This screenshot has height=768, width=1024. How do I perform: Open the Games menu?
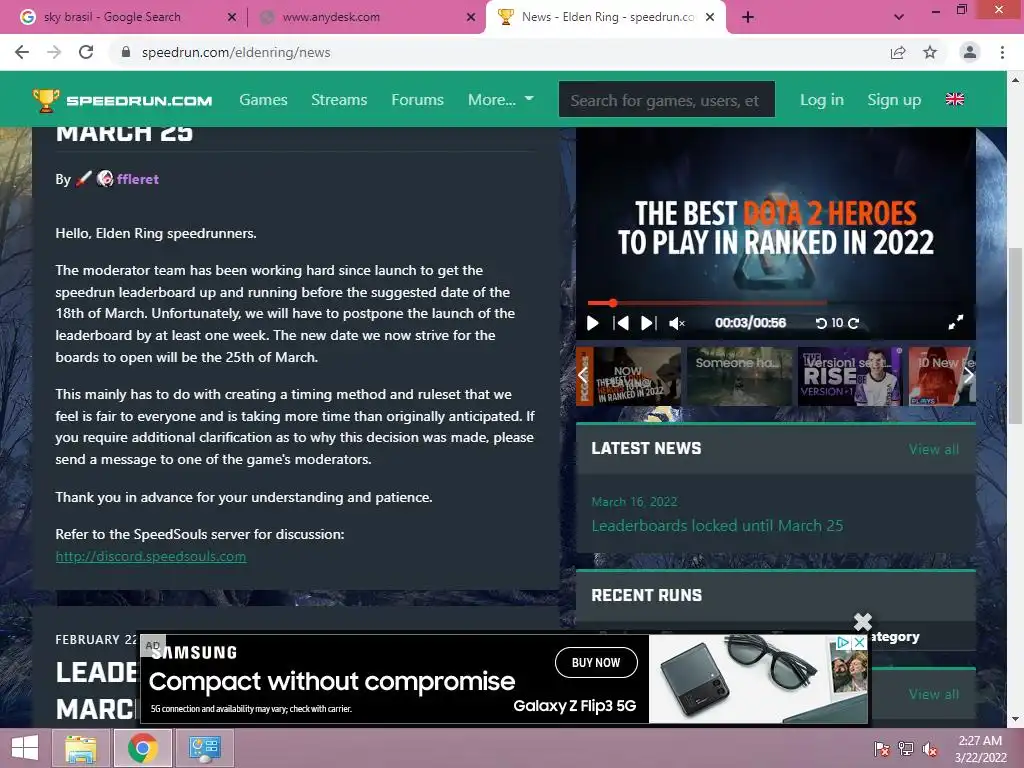pyautogui.click(x=263, y=100)
